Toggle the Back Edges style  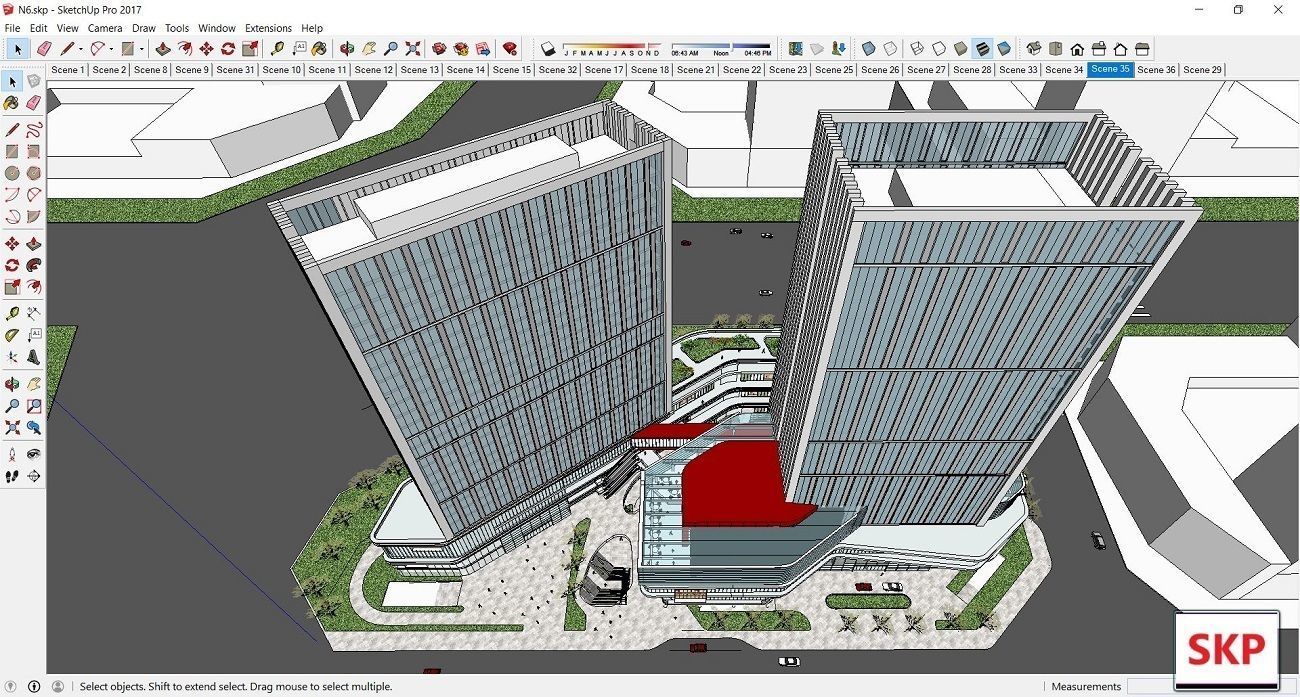890,48
